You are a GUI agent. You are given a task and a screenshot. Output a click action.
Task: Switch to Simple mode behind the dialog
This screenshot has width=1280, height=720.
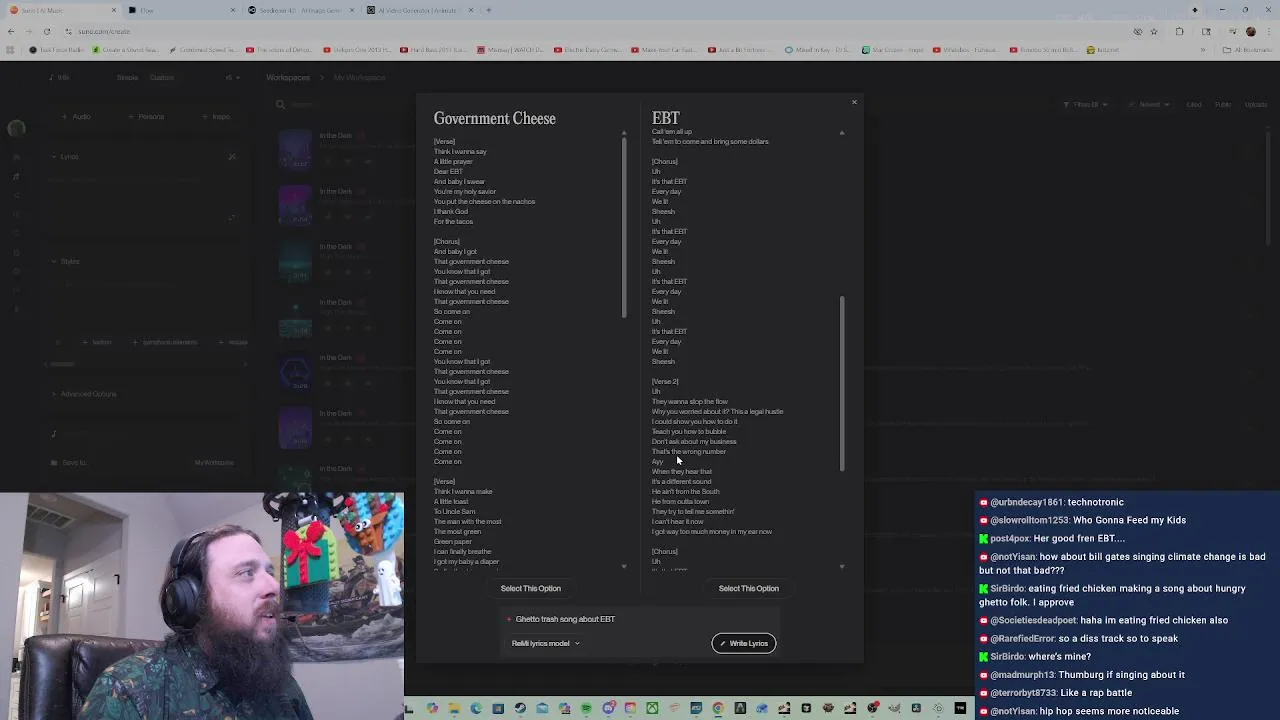coord(127,77)
